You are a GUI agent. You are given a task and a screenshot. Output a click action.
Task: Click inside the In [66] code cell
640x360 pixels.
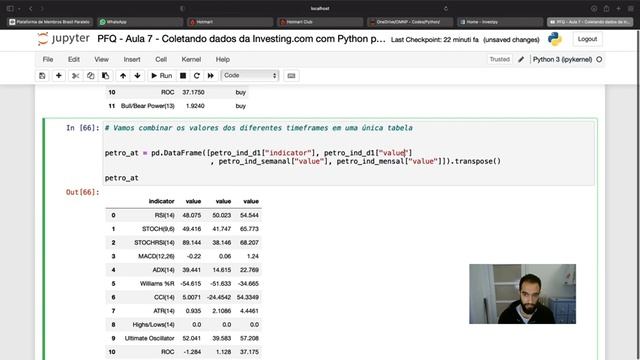click(x=349, y=153)
